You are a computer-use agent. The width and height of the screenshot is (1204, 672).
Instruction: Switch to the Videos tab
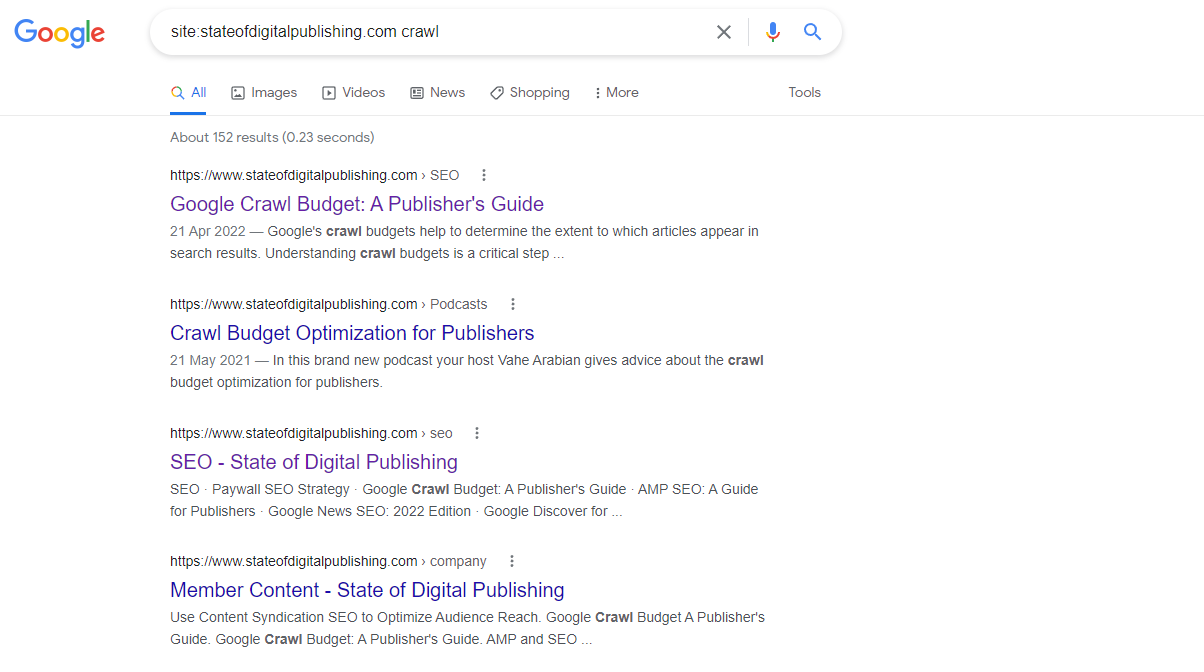pos(353,92)
